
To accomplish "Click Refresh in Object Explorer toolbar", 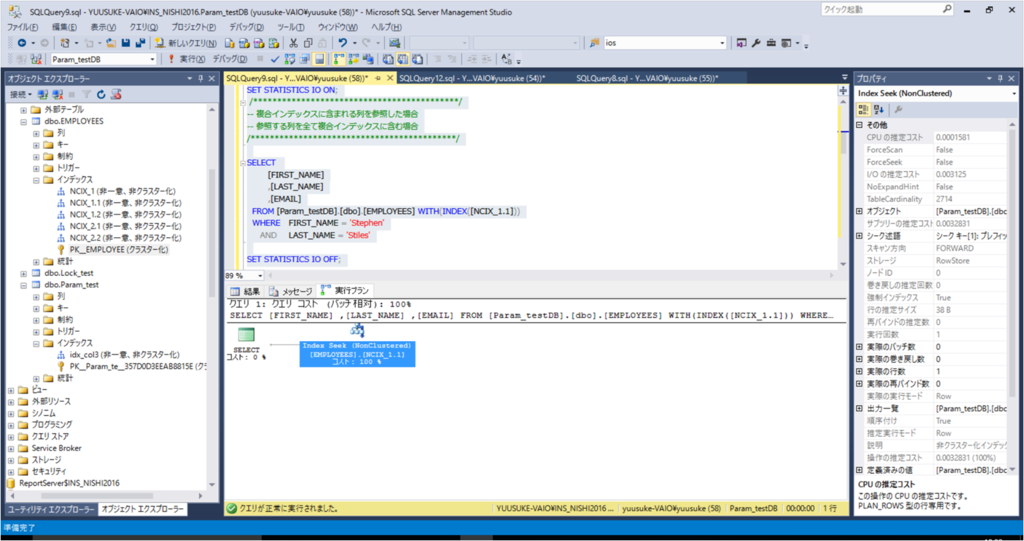I will click(101, 95).
